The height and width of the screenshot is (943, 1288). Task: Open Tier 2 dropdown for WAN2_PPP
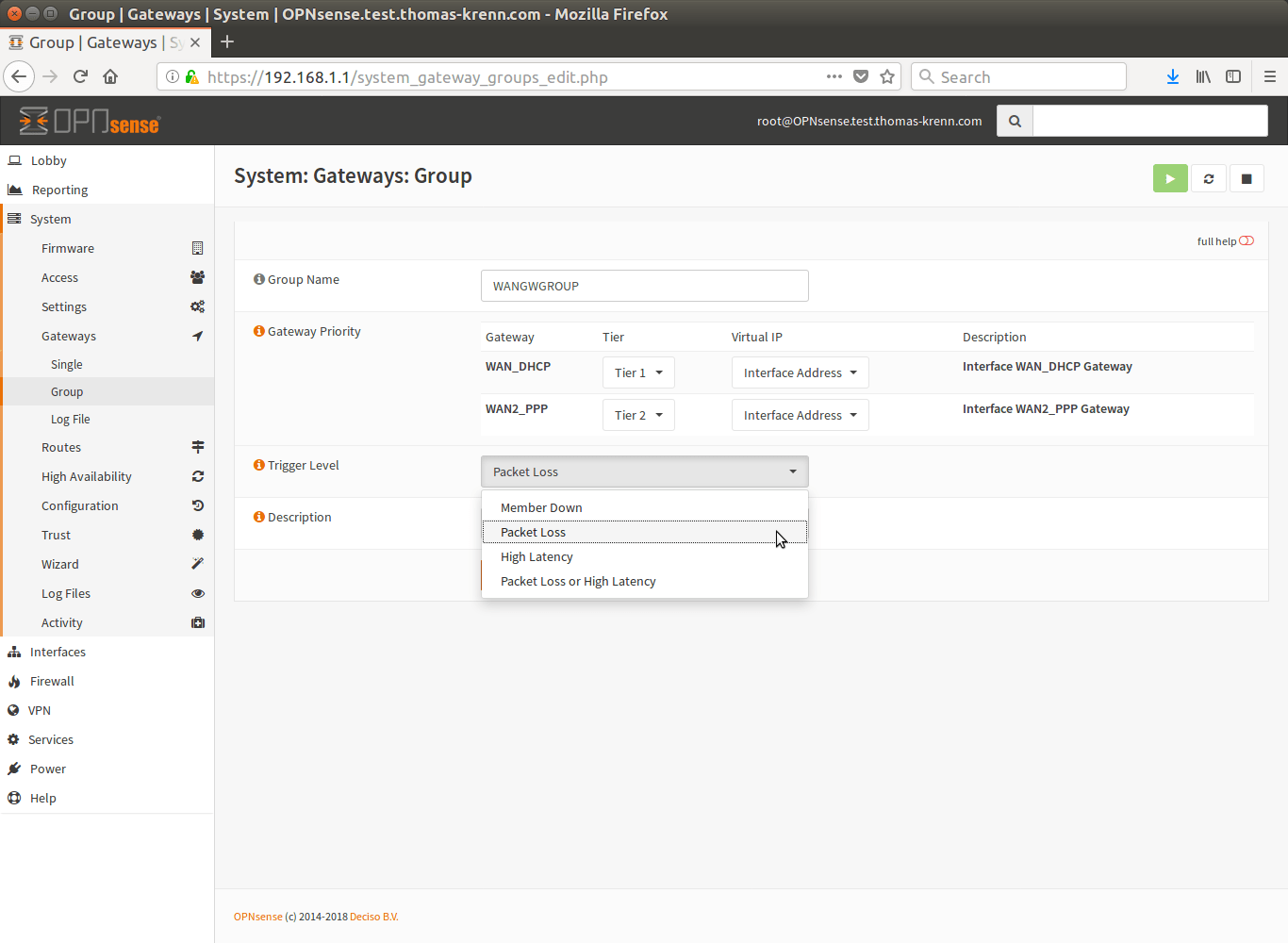click(x=638, y=415)
